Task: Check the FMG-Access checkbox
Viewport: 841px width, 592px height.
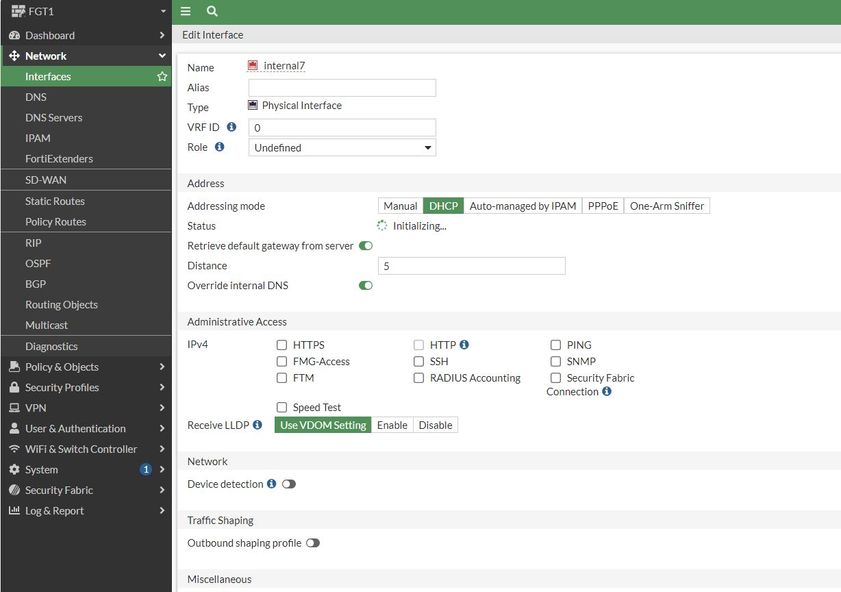Action: (x=282, y=361)
